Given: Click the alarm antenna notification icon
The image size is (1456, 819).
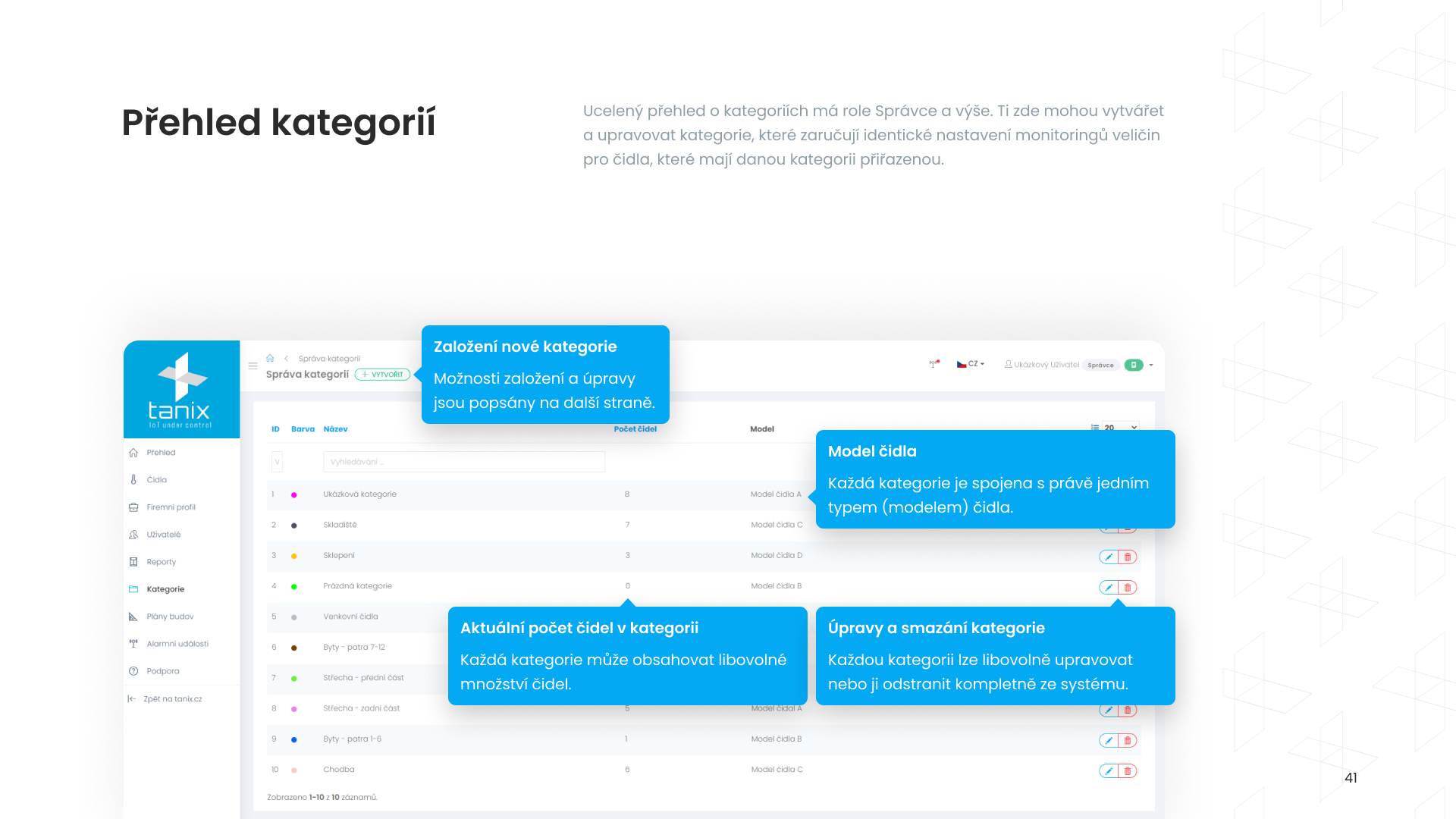Looking at the screenshot, I should (934, 364).
